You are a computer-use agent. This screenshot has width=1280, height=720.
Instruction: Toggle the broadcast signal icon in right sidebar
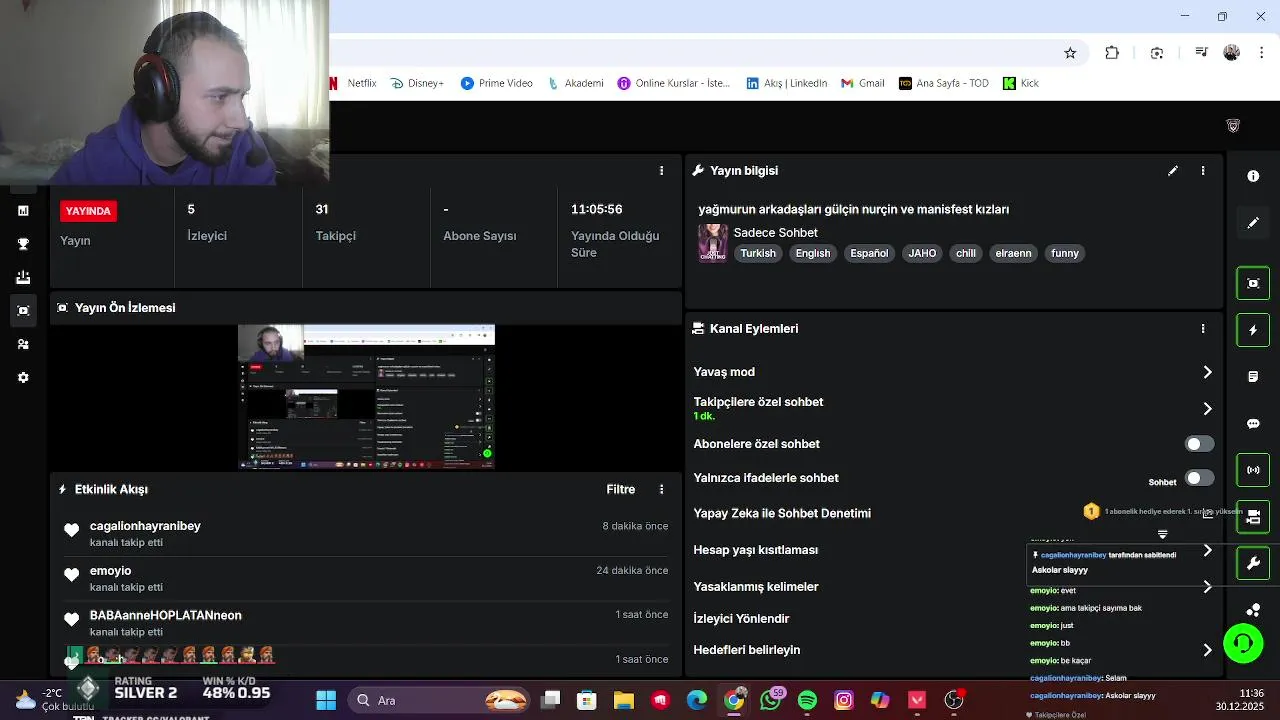1253,470
